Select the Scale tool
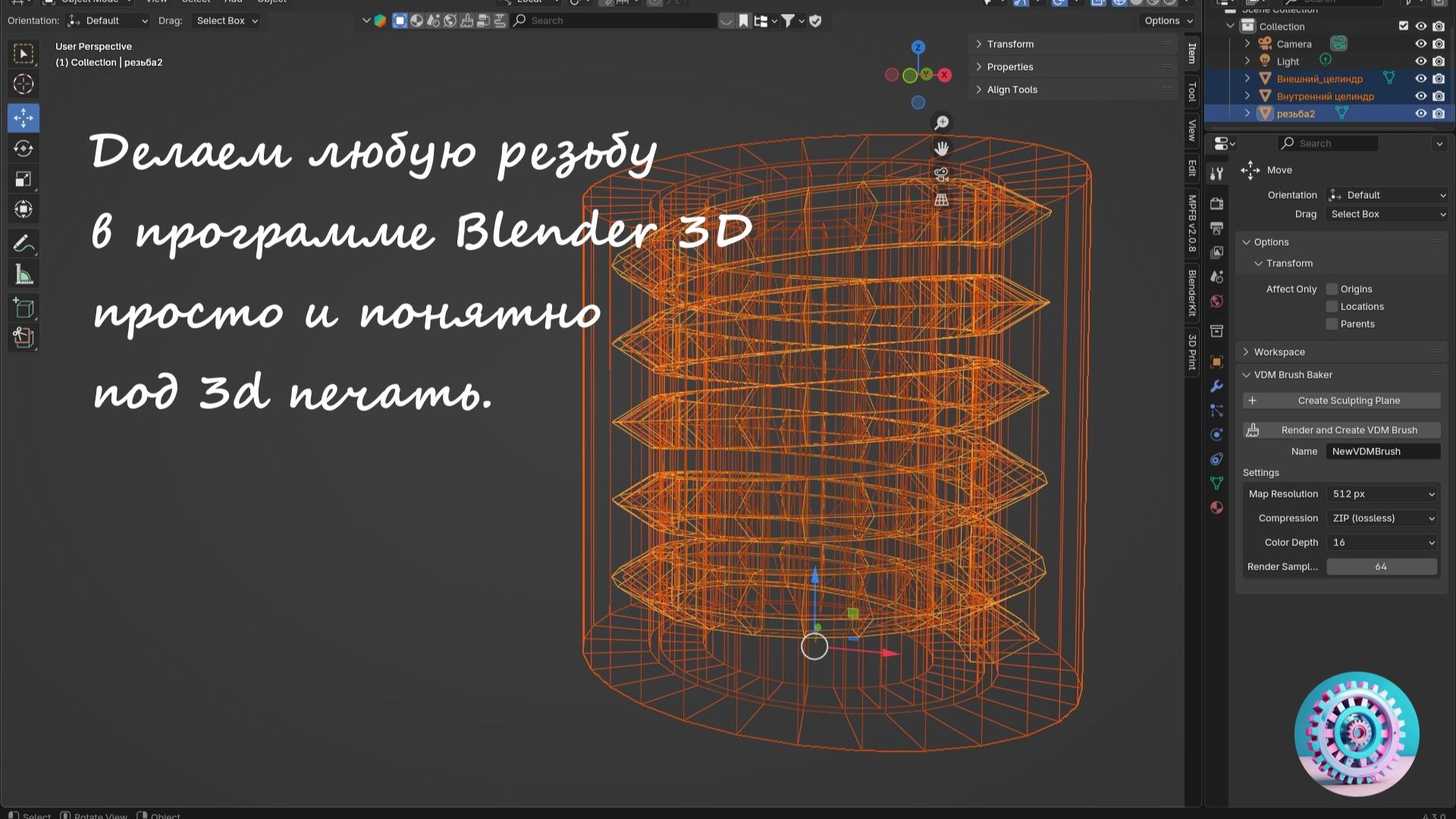The width and height of the screenshot is (1456, 819). coord(24,179)
